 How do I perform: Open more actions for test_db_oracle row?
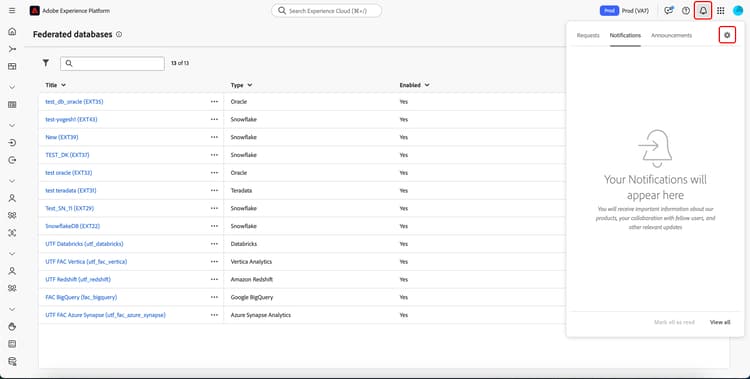tap(214, 101)
